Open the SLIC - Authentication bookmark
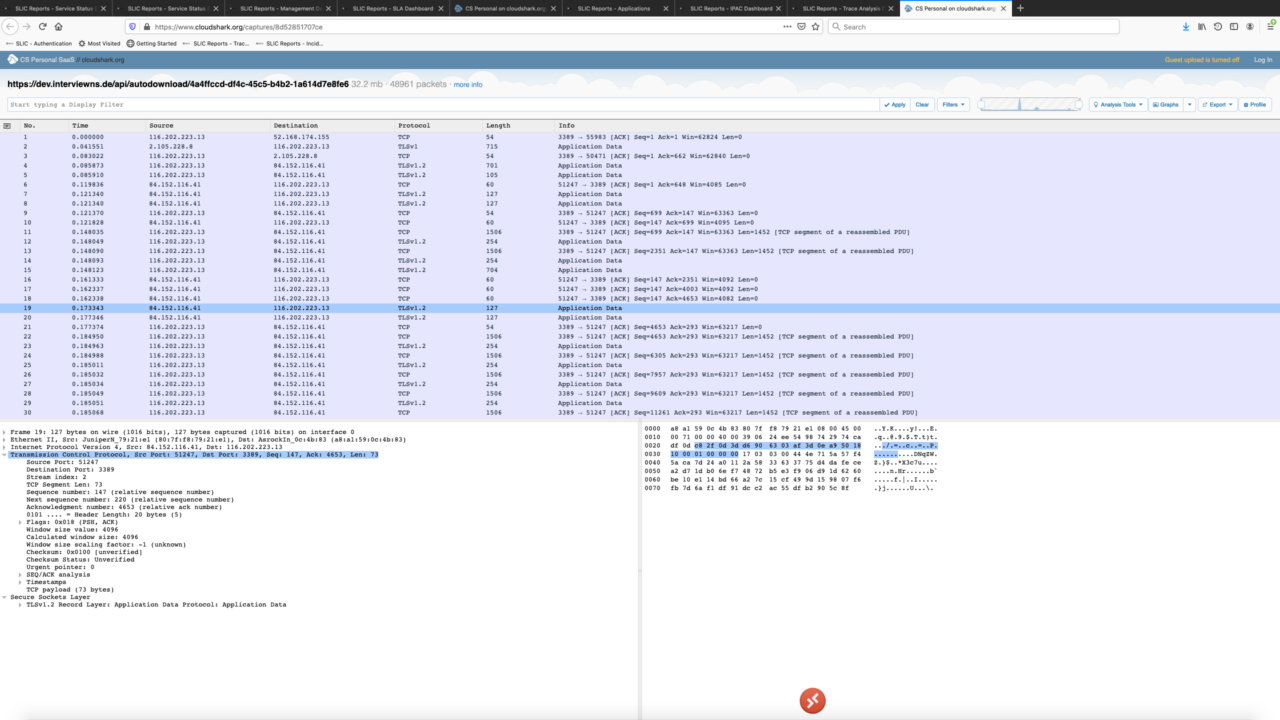Image resolution: width=1280 pixels, height=720 pixels. [x=39, y=44]
